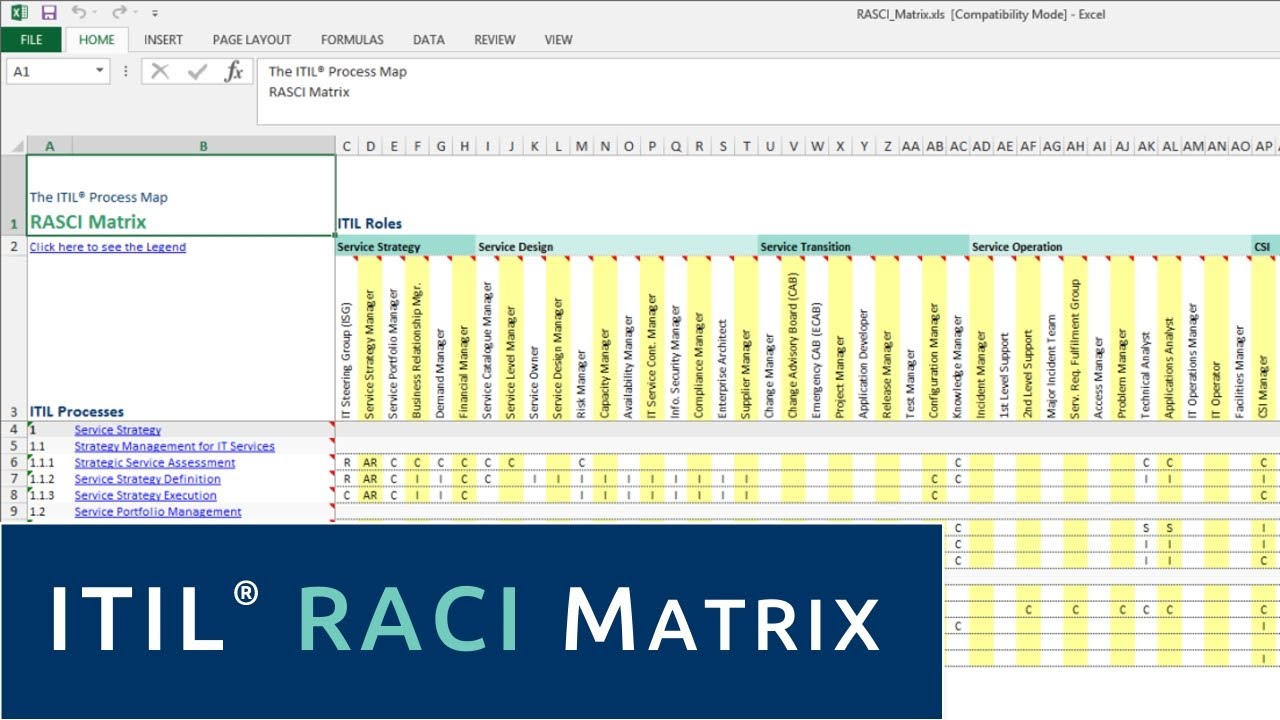Click the 'Click here to see the Legend' link
Screen dimensions: 1280x720
(108, 247)
